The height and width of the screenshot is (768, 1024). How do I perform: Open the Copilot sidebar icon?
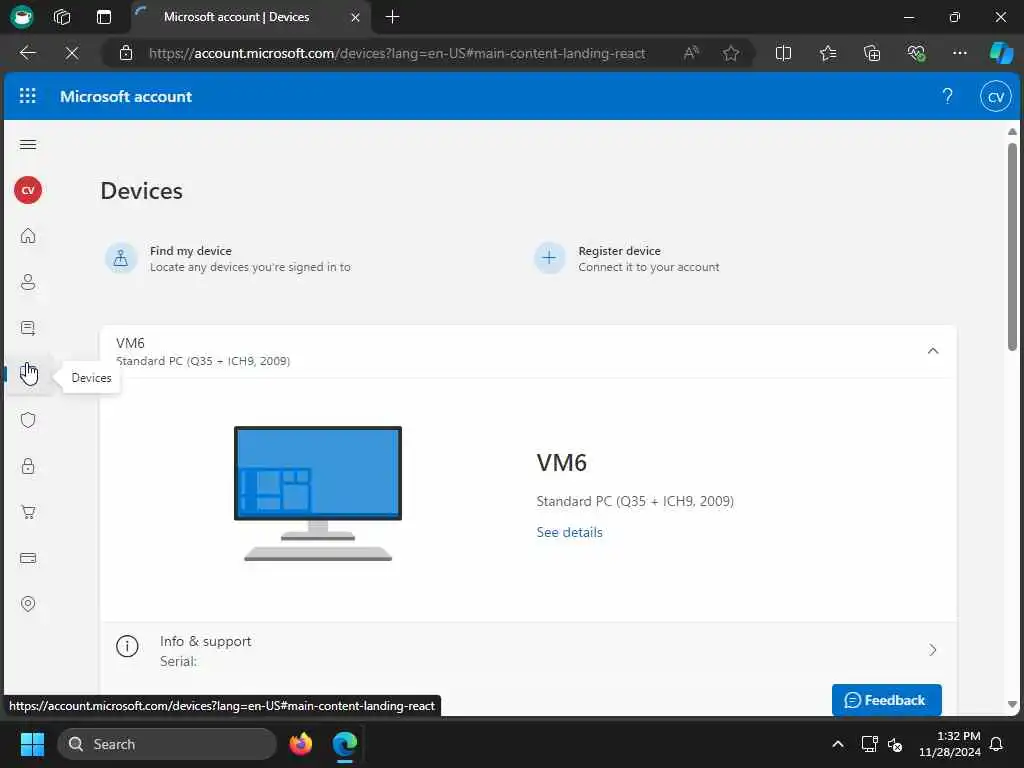[1001, 53]
